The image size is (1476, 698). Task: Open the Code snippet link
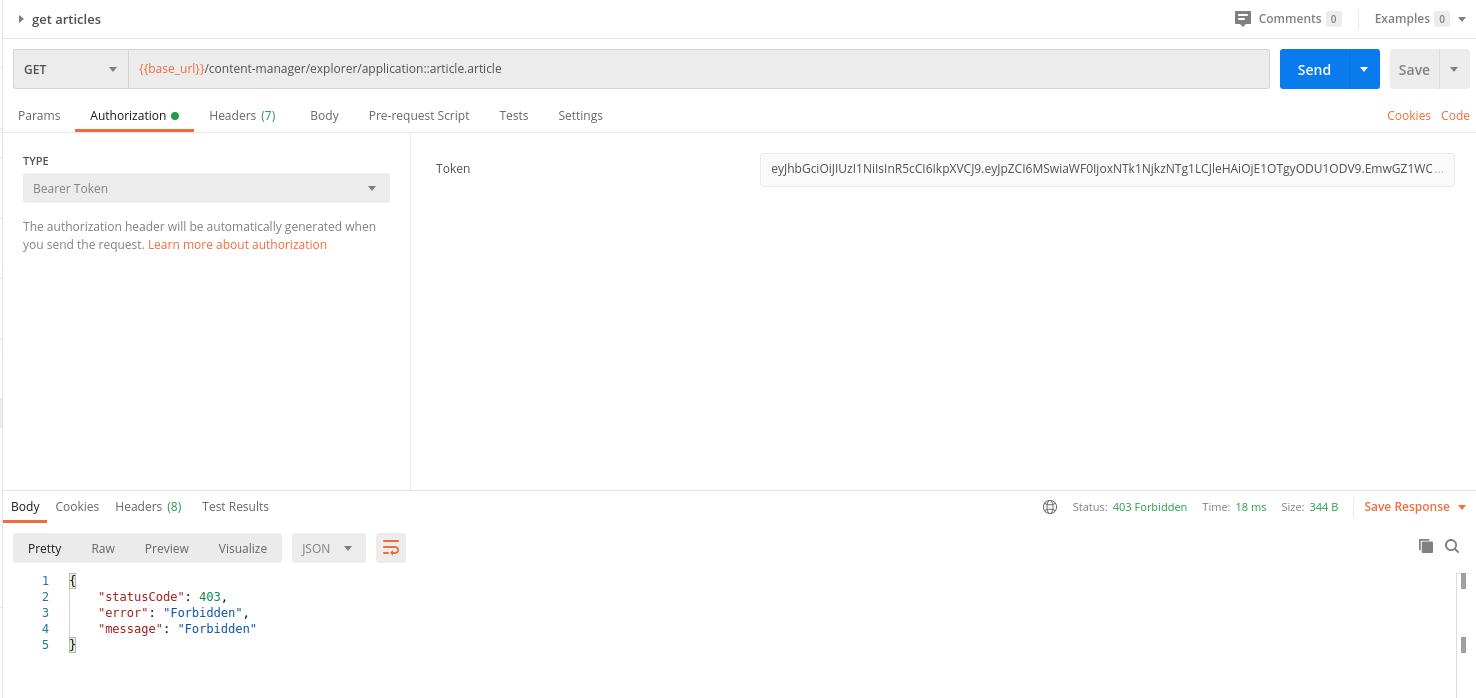click(1455, 115)
